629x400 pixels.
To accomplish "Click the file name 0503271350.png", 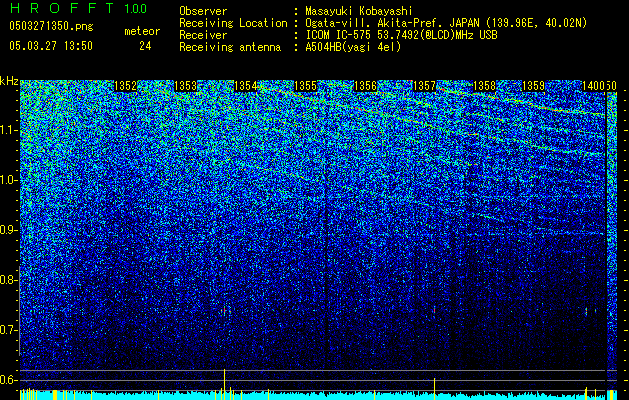I will 51,27.
